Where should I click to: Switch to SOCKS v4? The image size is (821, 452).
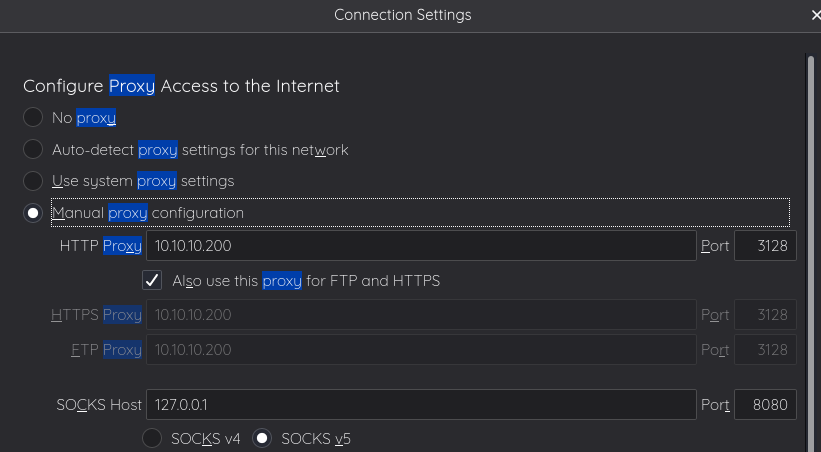point(152,438)
